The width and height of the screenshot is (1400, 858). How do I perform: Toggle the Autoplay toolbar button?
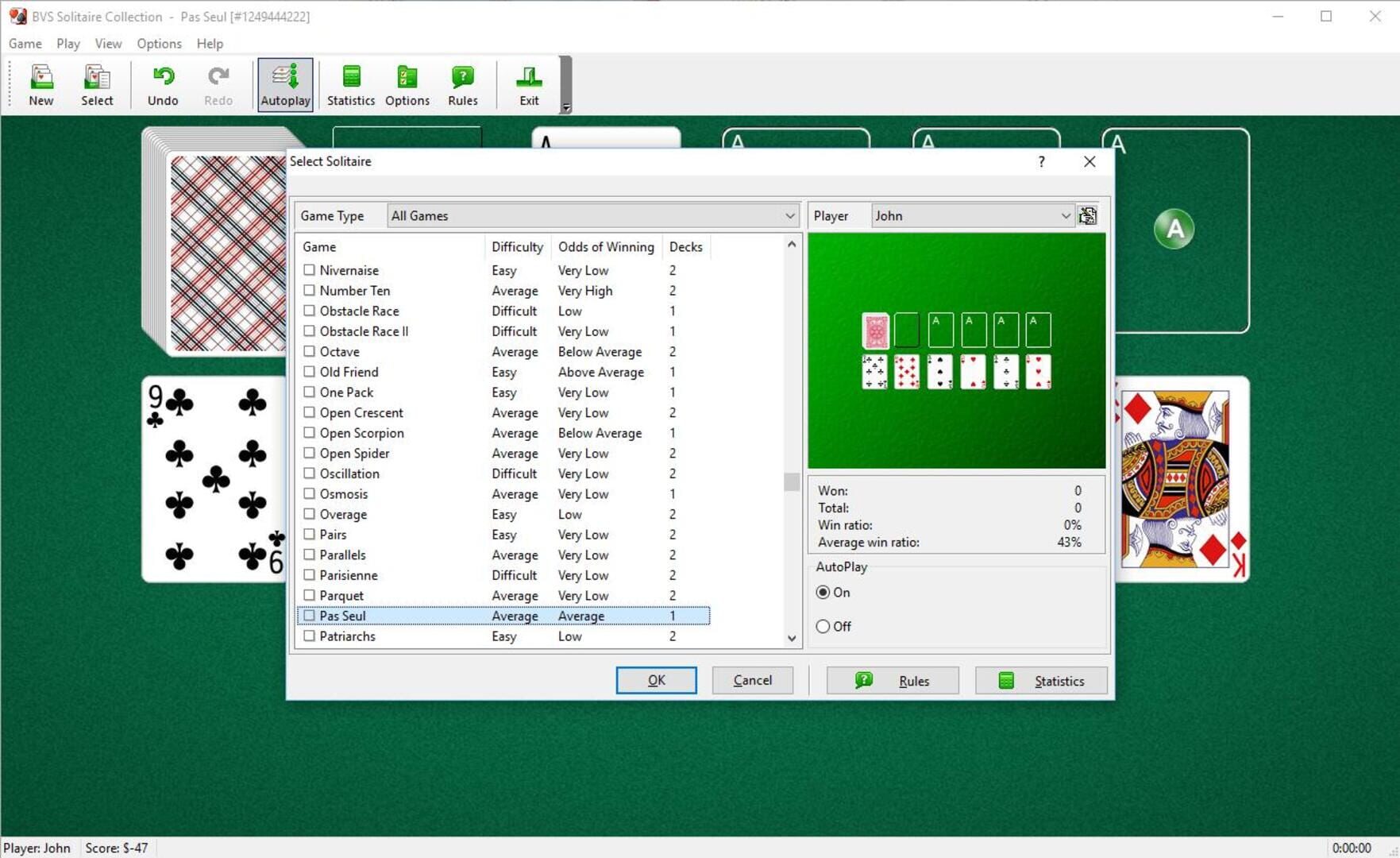click(x=285, y=85)
